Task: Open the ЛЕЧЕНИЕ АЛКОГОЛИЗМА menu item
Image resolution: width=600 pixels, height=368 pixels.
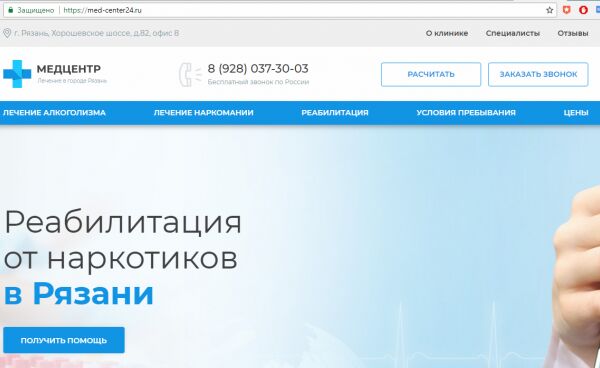Action: 54,113
